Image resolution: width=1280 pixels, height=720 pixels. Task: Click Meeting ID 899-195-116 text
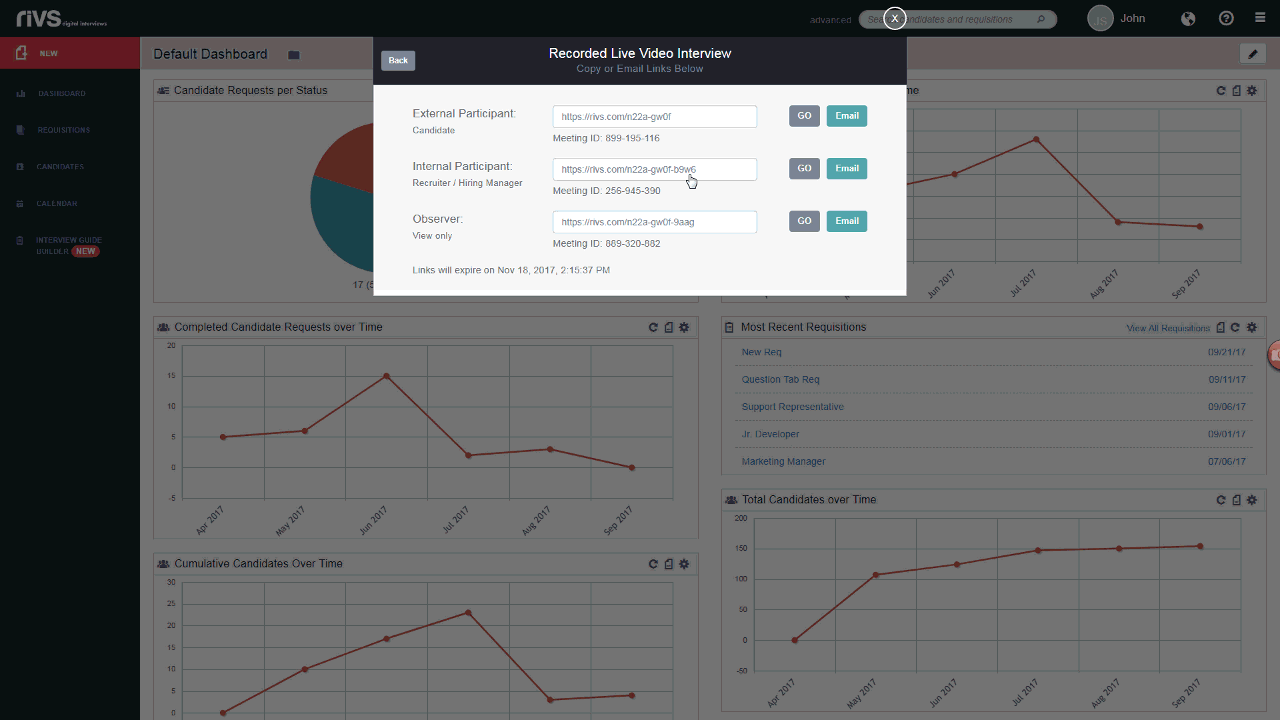(x=606, y=138)
